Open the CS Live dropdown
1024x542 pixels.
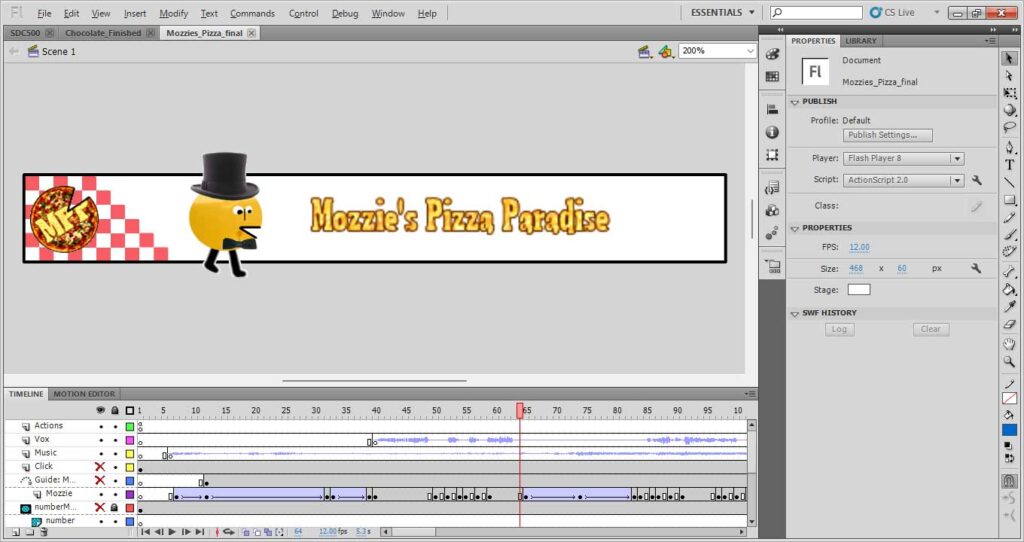coord(936,12)
